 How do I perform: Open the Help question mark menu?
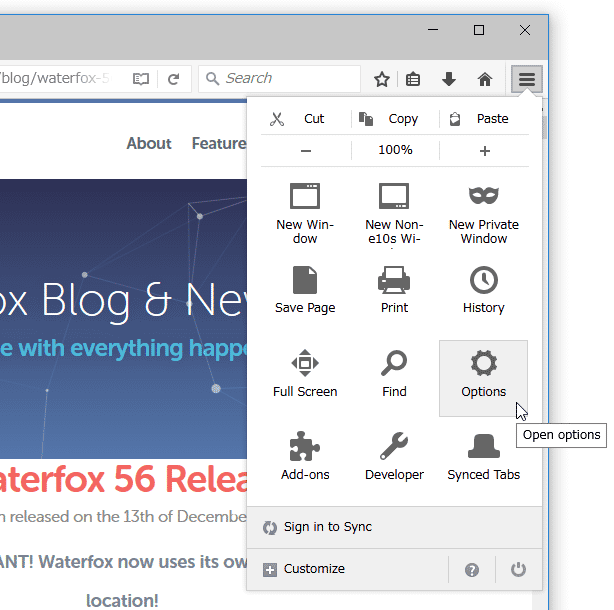tap(472, 570)
